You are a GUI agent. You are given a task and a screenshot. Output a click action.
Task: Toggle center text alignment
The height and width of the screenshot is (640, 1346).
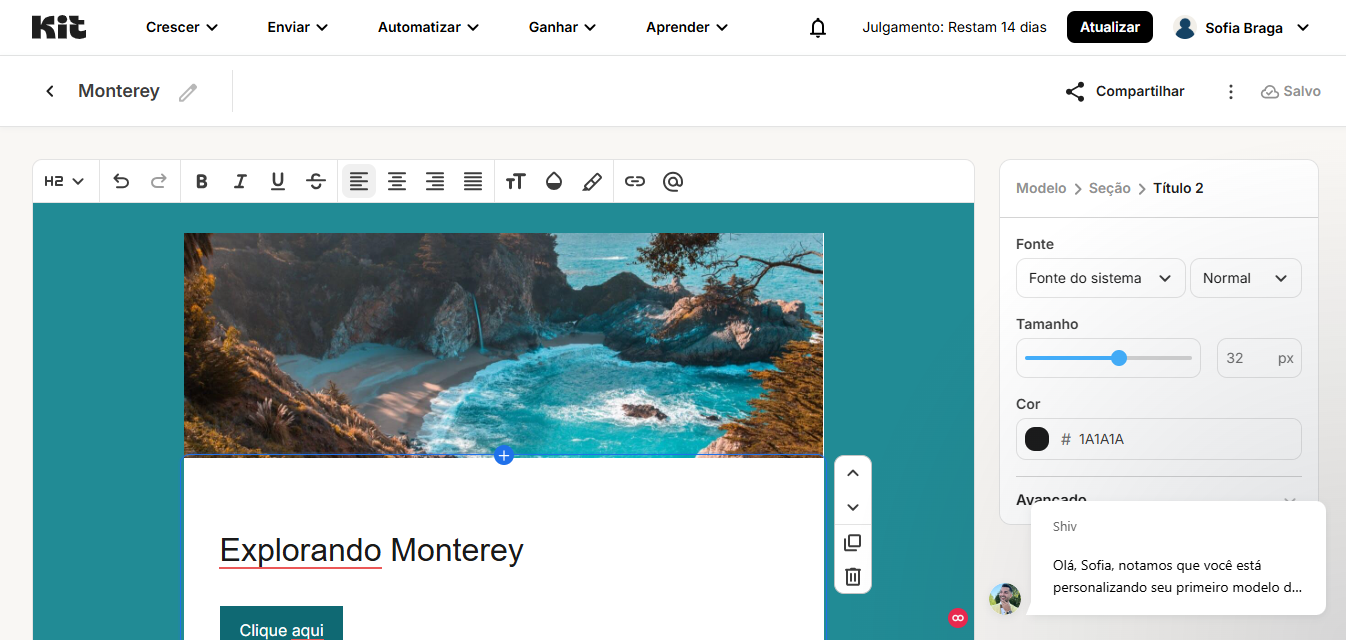point(396,181)
